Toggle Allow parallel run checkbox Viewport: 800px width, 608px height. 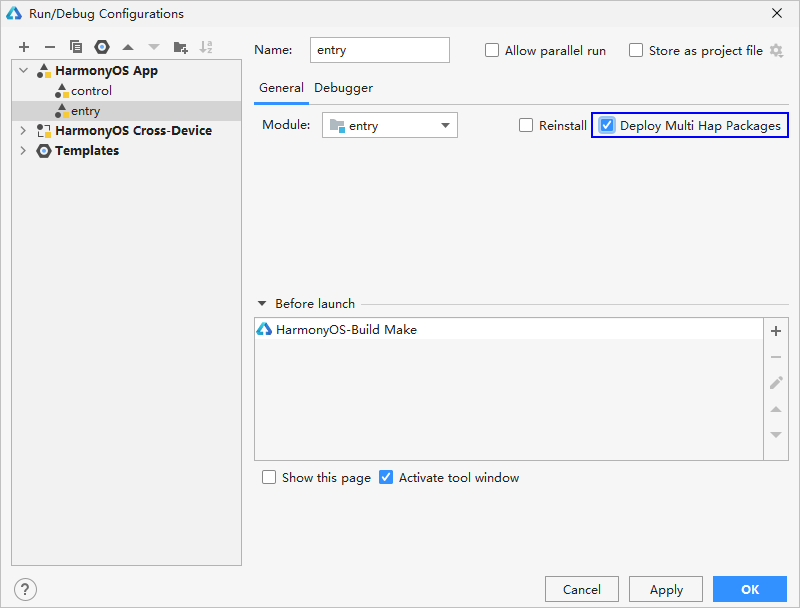(492, 50)
